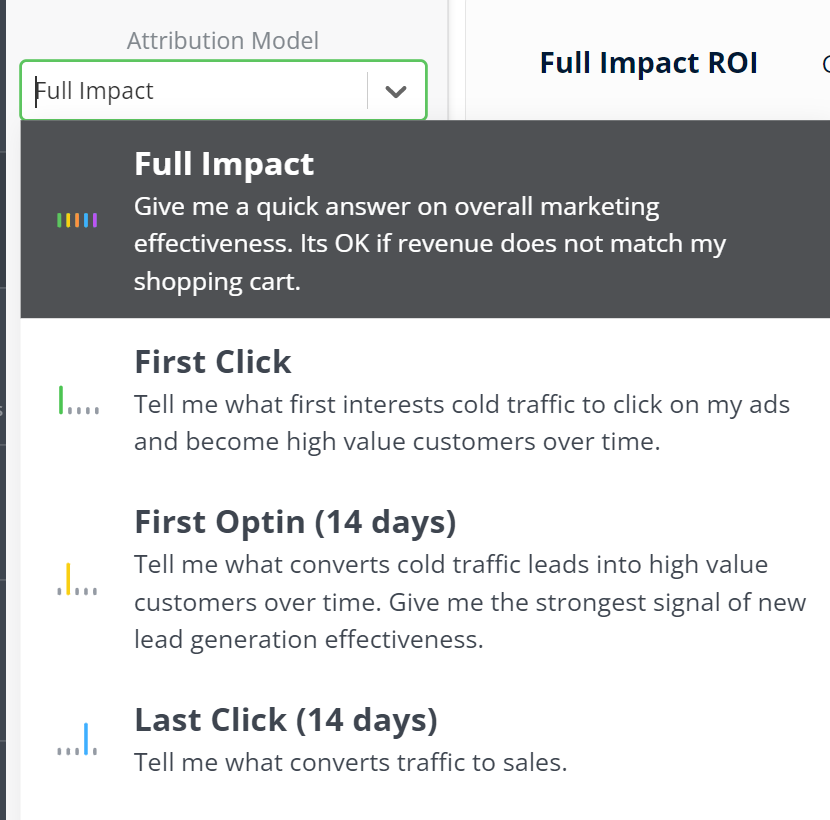Click the separator line beside the dropdown chevron
Viewport: 830px width, 820px height.
tap(367, 91)
